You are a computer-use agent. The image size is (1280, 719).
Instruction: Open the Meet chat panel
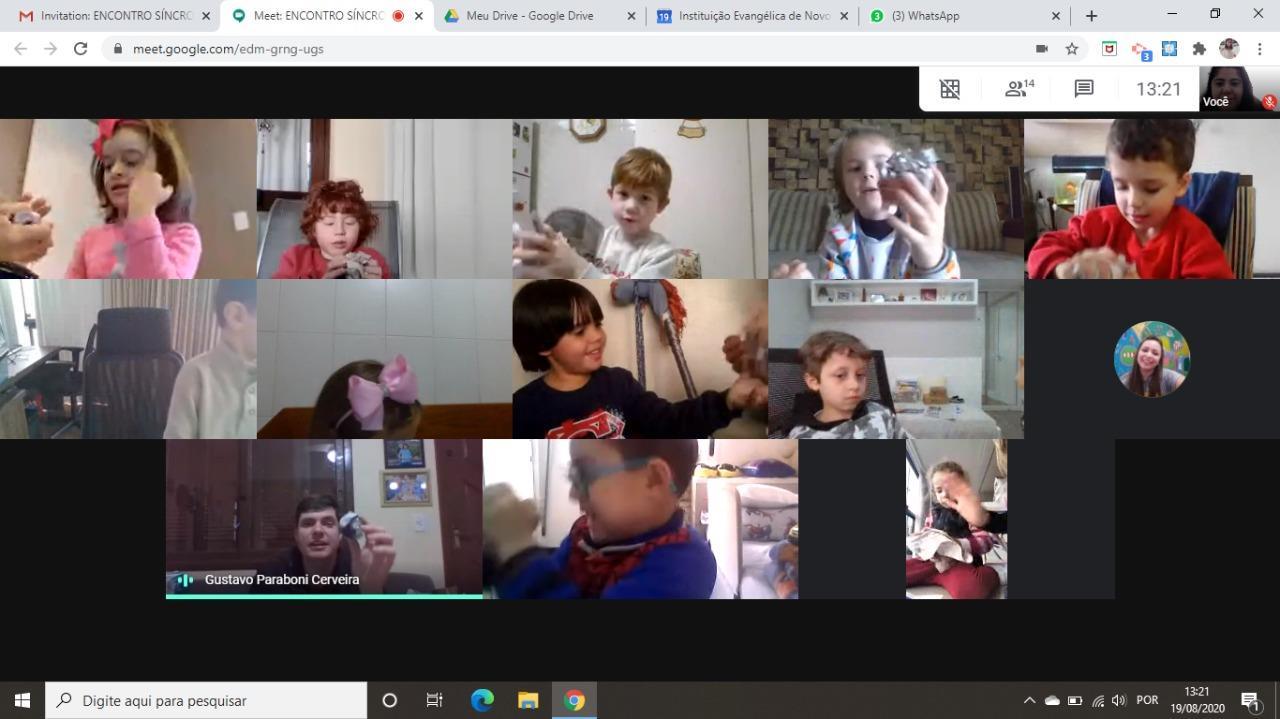[1084, 89]
